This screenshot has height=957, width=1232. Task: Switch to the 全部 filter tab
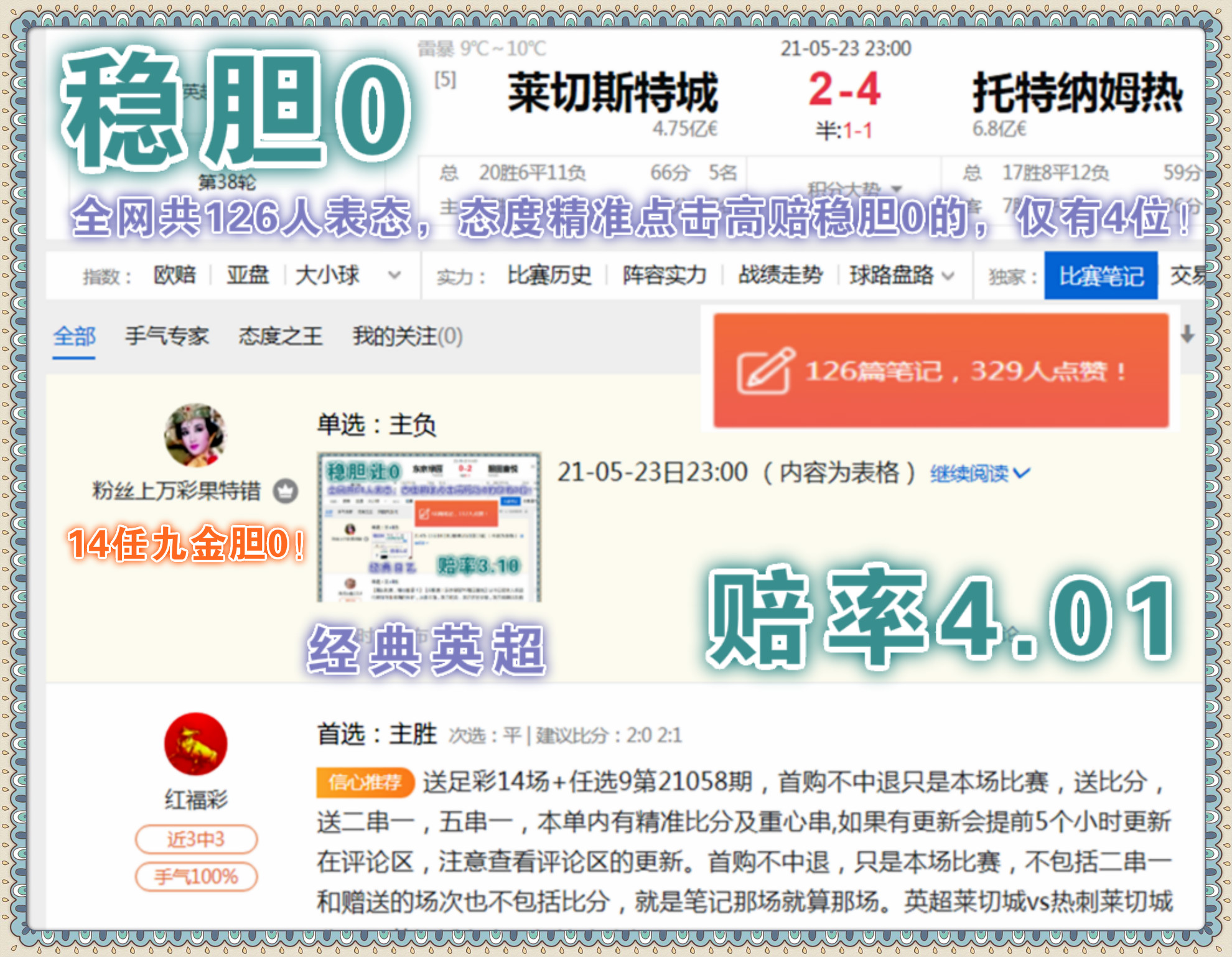pos(74,337)
